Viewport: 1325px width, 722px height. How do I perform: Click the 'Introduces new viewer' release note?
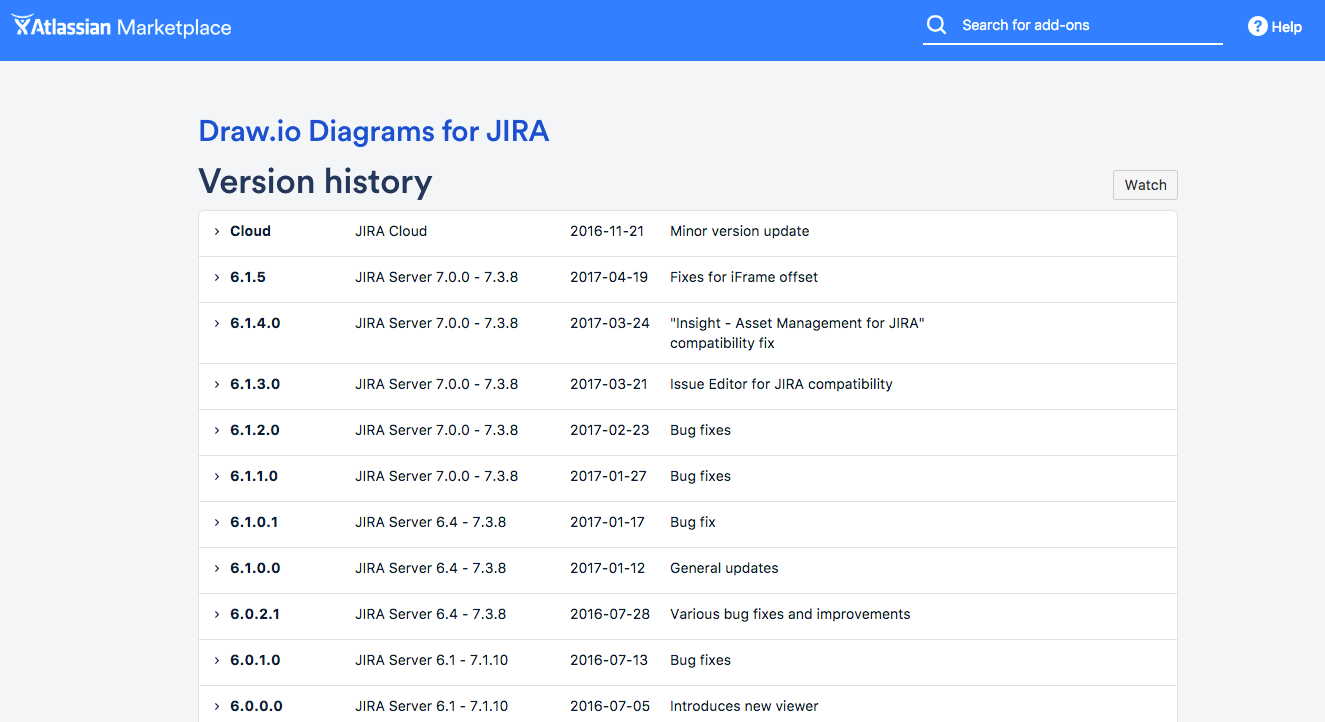click(744, 706)
